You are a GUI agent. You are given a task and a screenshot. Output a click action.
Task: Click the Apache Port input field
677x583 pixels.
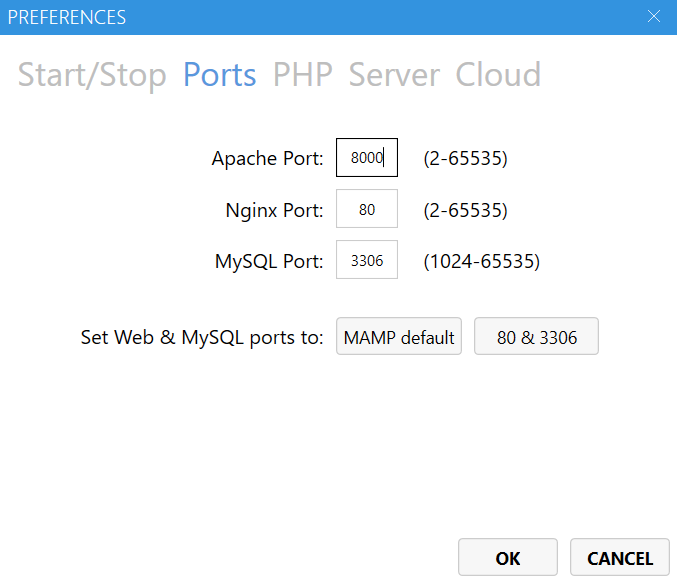click(366, 158)
